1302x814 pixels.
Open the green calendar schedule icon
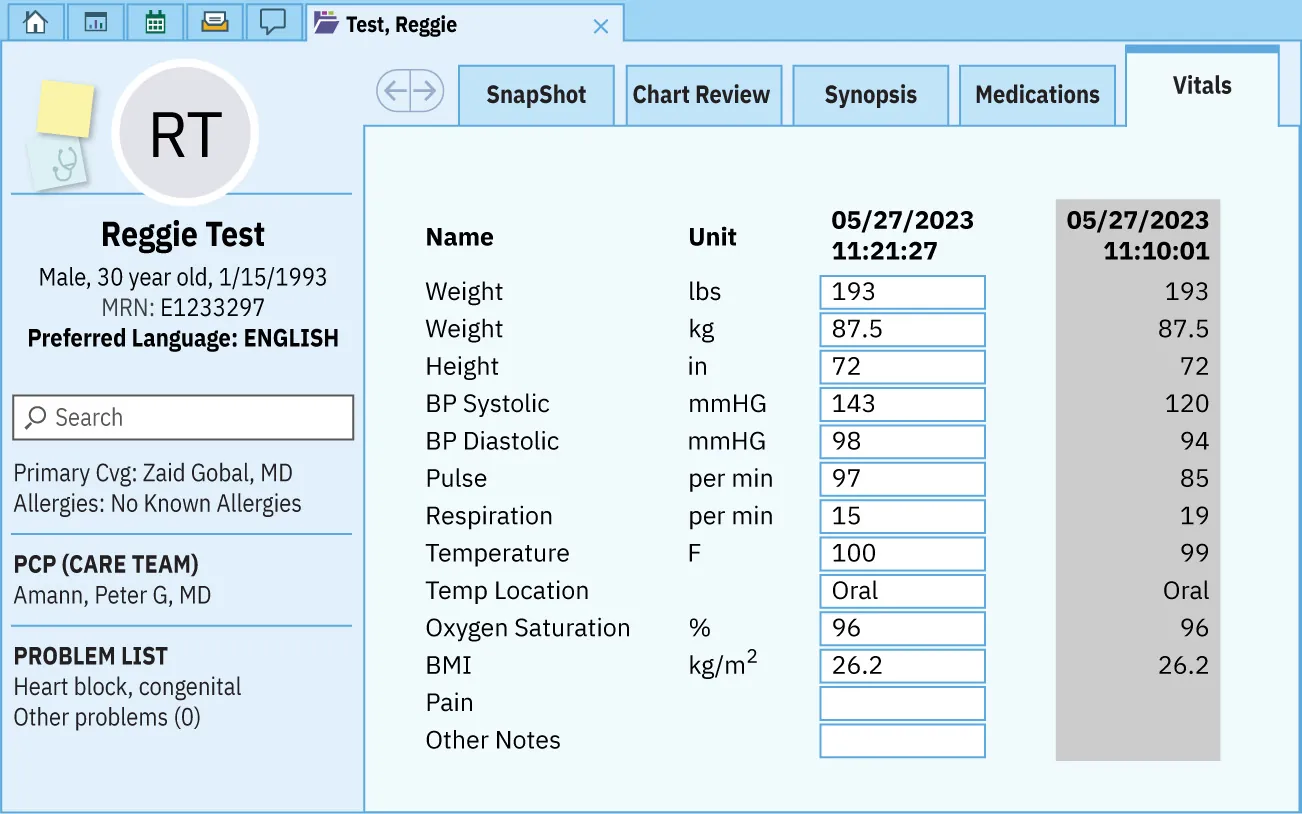click(x=155, y=21)
